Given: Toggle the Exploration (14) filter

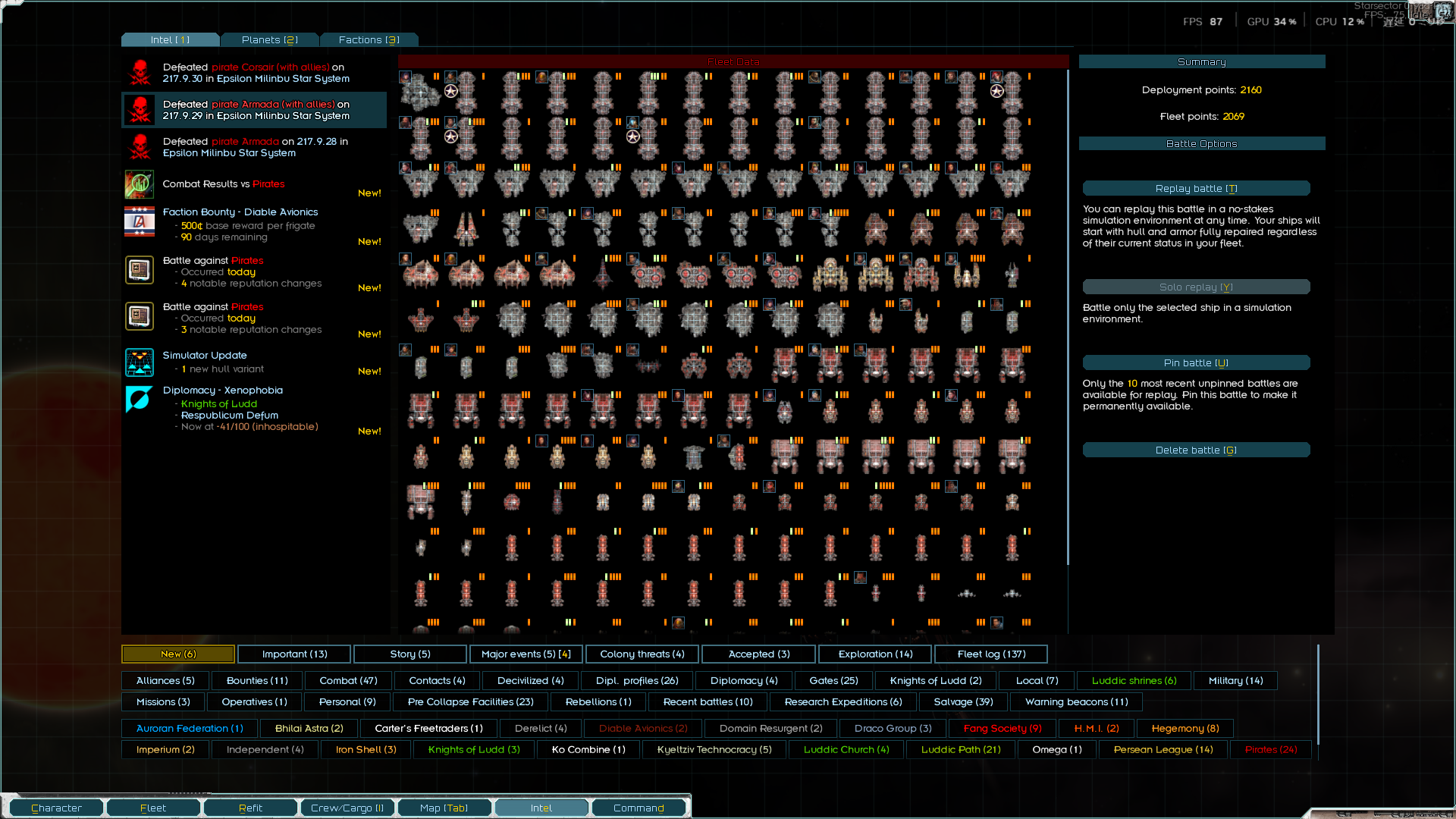Looking at the screenshot, I should (875, 654).
